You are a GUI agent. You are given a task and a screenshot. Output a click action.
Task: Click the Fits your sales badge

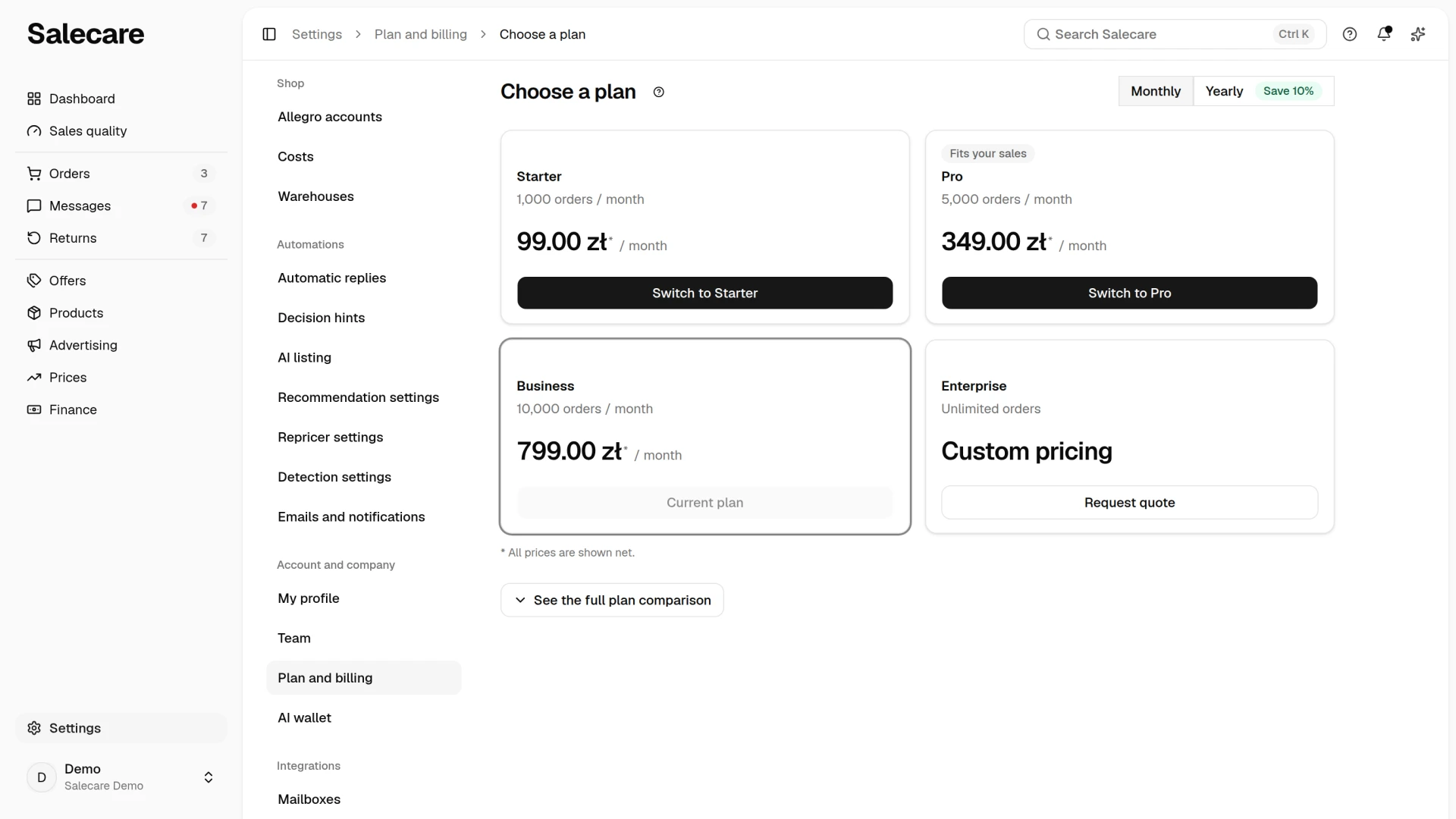click(988, 153)
